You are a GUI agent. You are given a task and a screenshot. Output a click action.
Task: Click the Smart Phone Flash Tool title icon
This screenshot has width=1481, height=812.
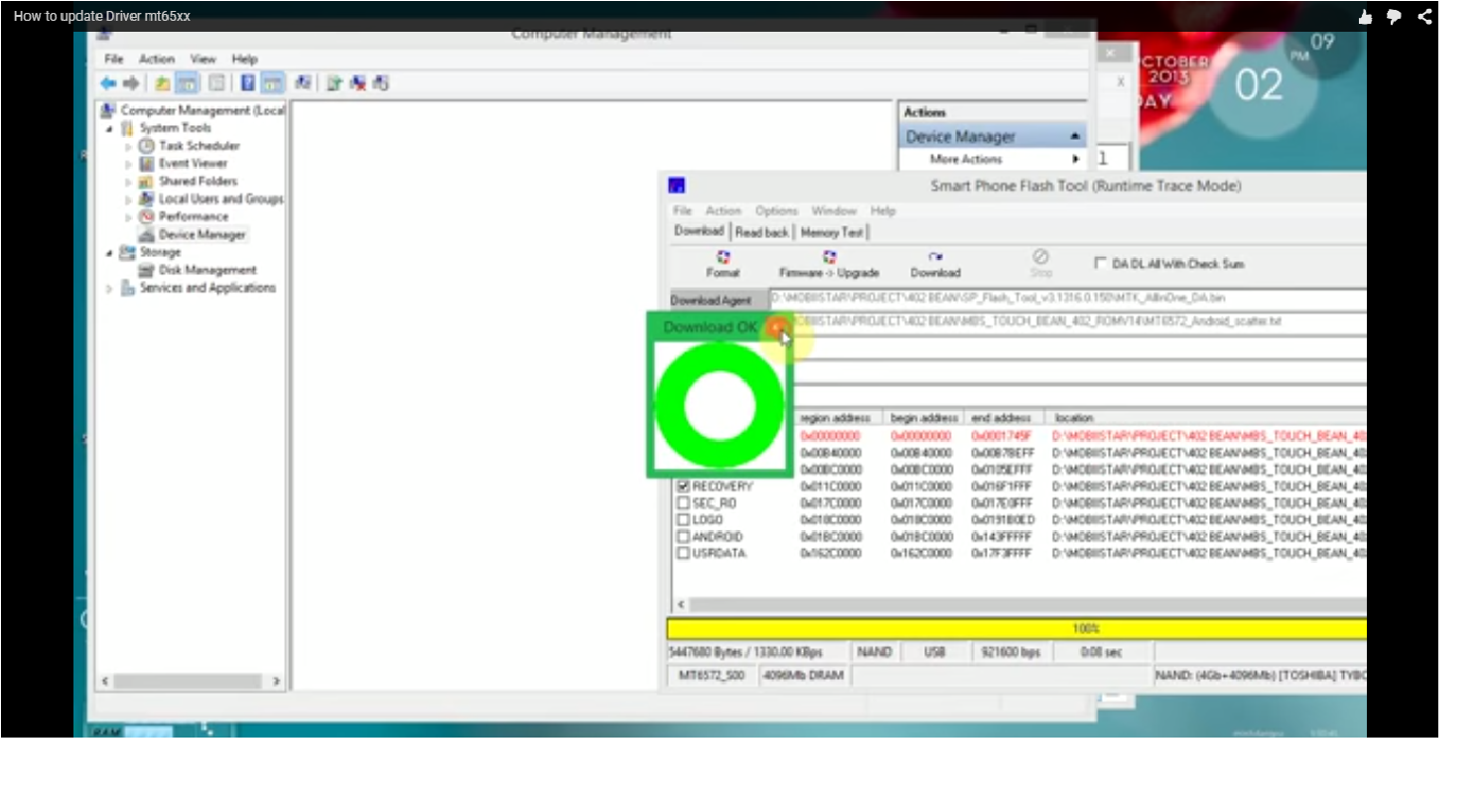677,186
